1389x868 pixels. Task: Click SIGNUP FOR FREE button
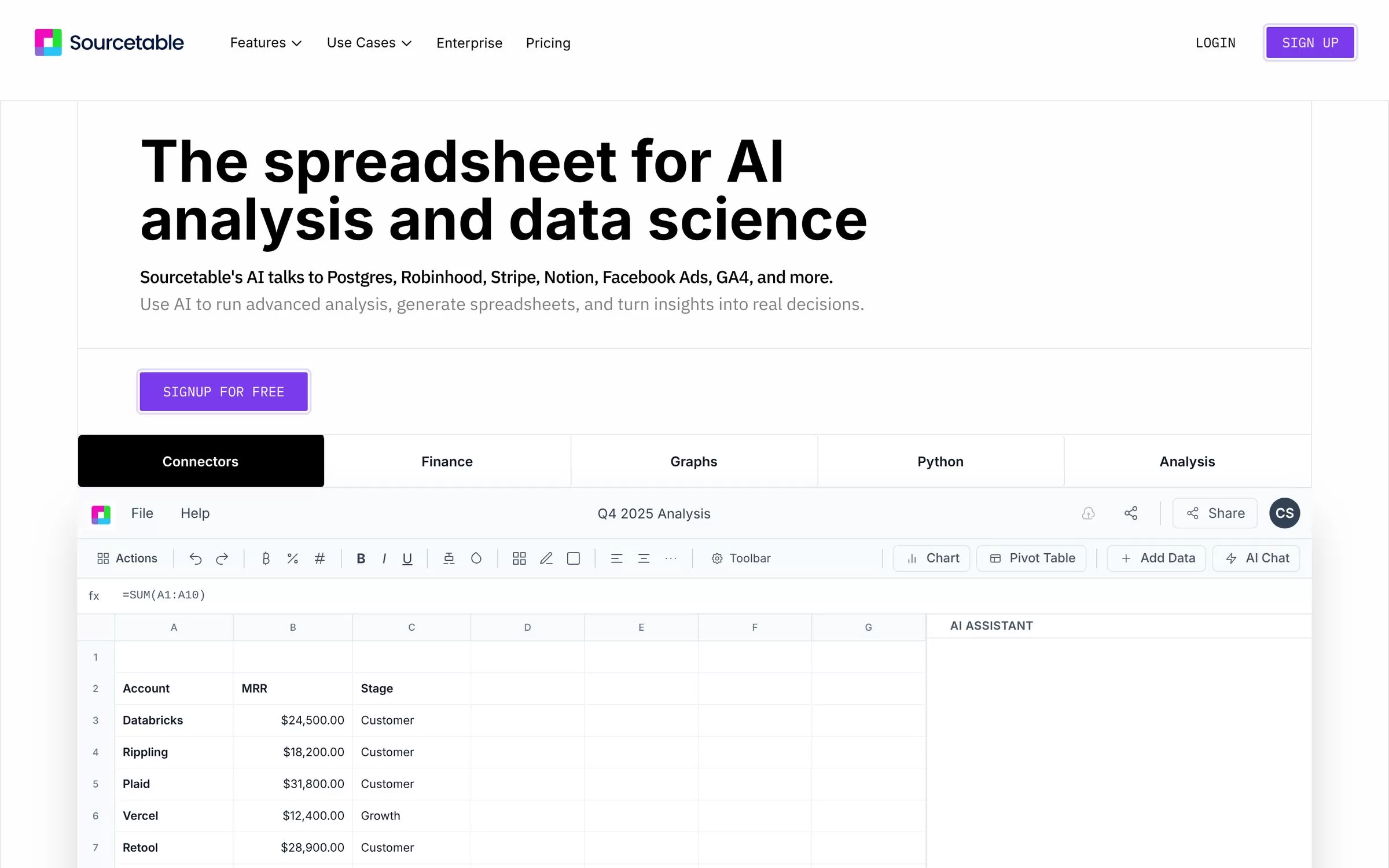223,392
